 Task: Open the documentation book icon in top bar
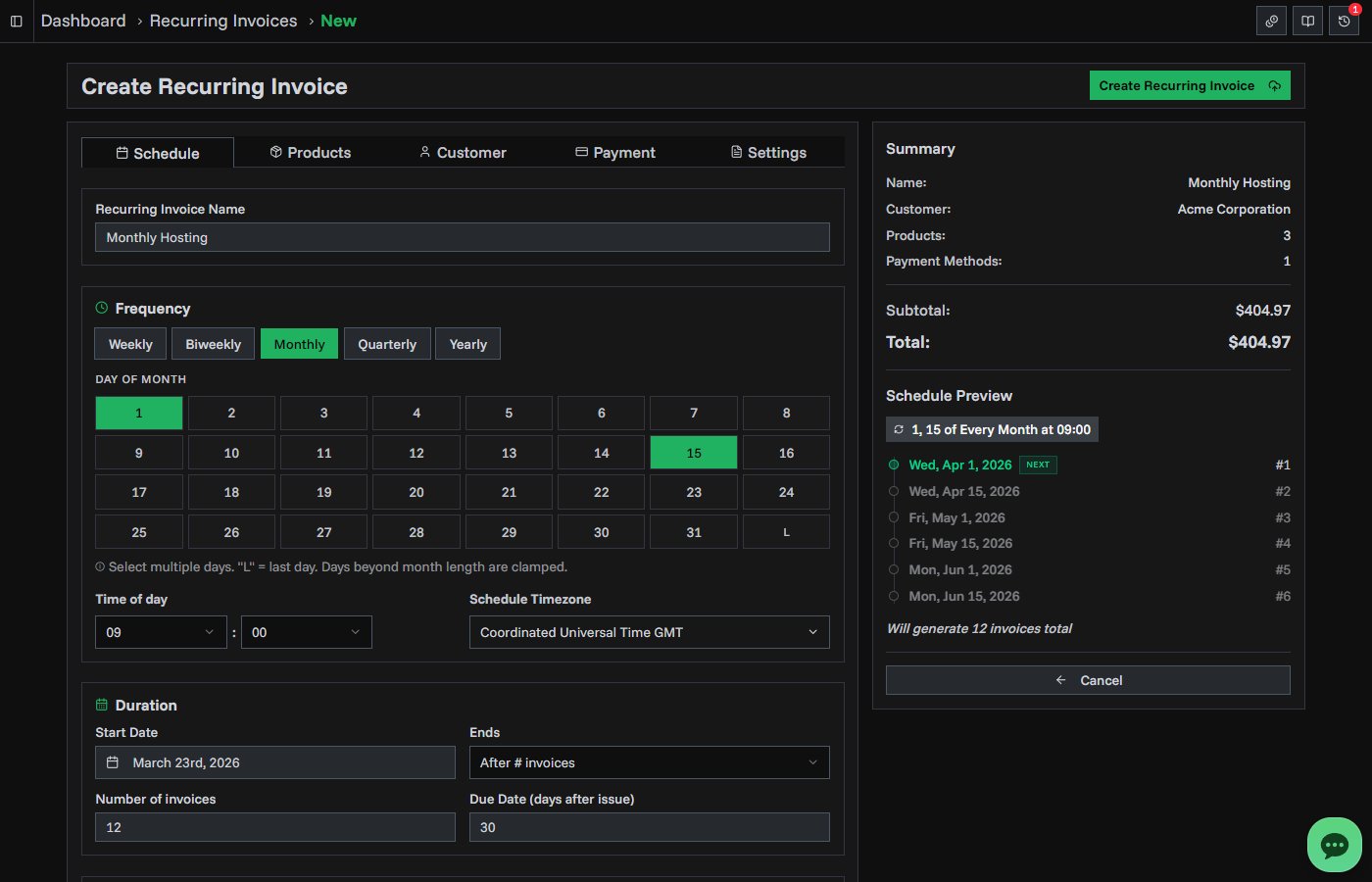coord(1307,20)
